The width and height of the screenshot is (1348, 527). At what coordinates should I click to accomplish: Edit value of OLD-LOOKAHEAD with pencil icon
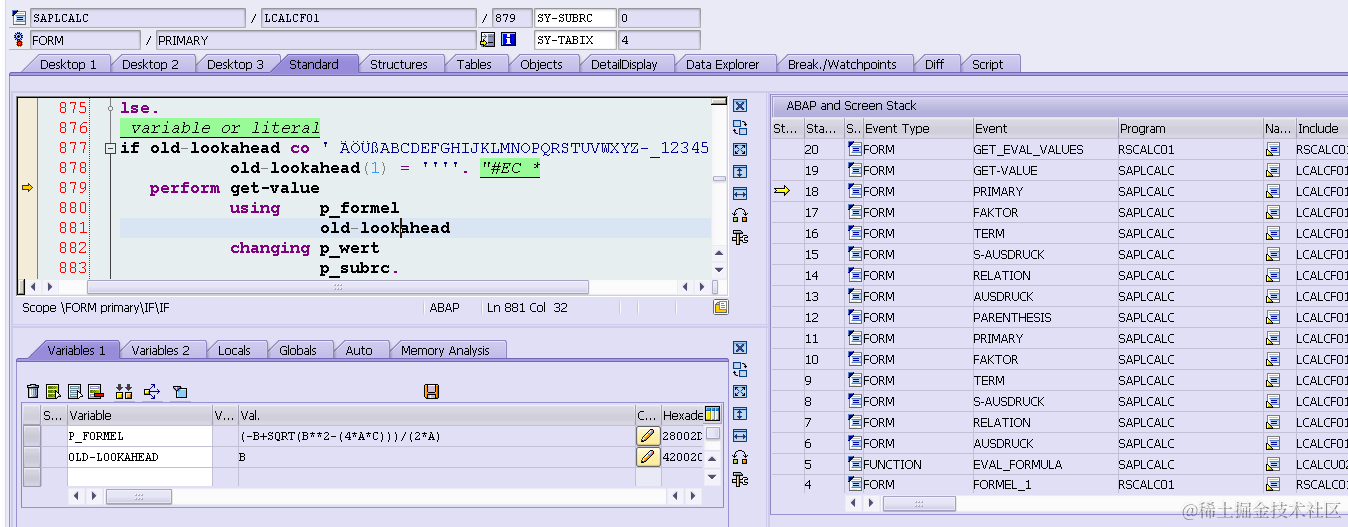click(x=647, y=457)
